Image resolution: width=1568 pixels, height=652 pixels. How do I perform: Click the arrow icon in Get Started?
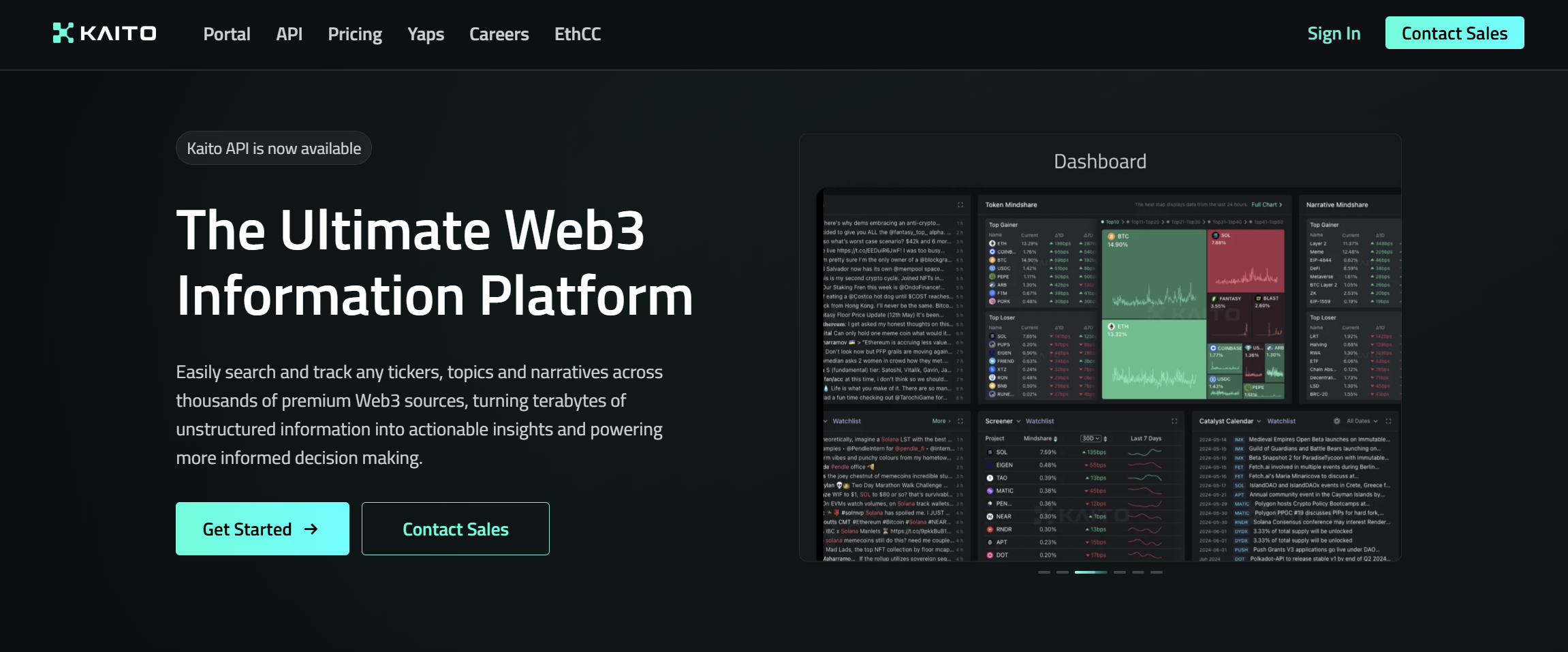coord(311,529)
